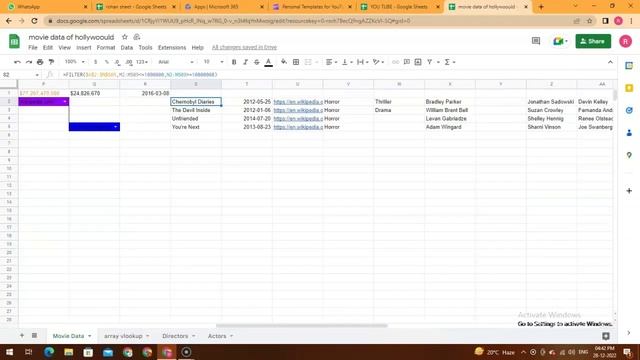Collapse the toolbar with the chevron
Screen dimensions: 640x360
point(610,62)
